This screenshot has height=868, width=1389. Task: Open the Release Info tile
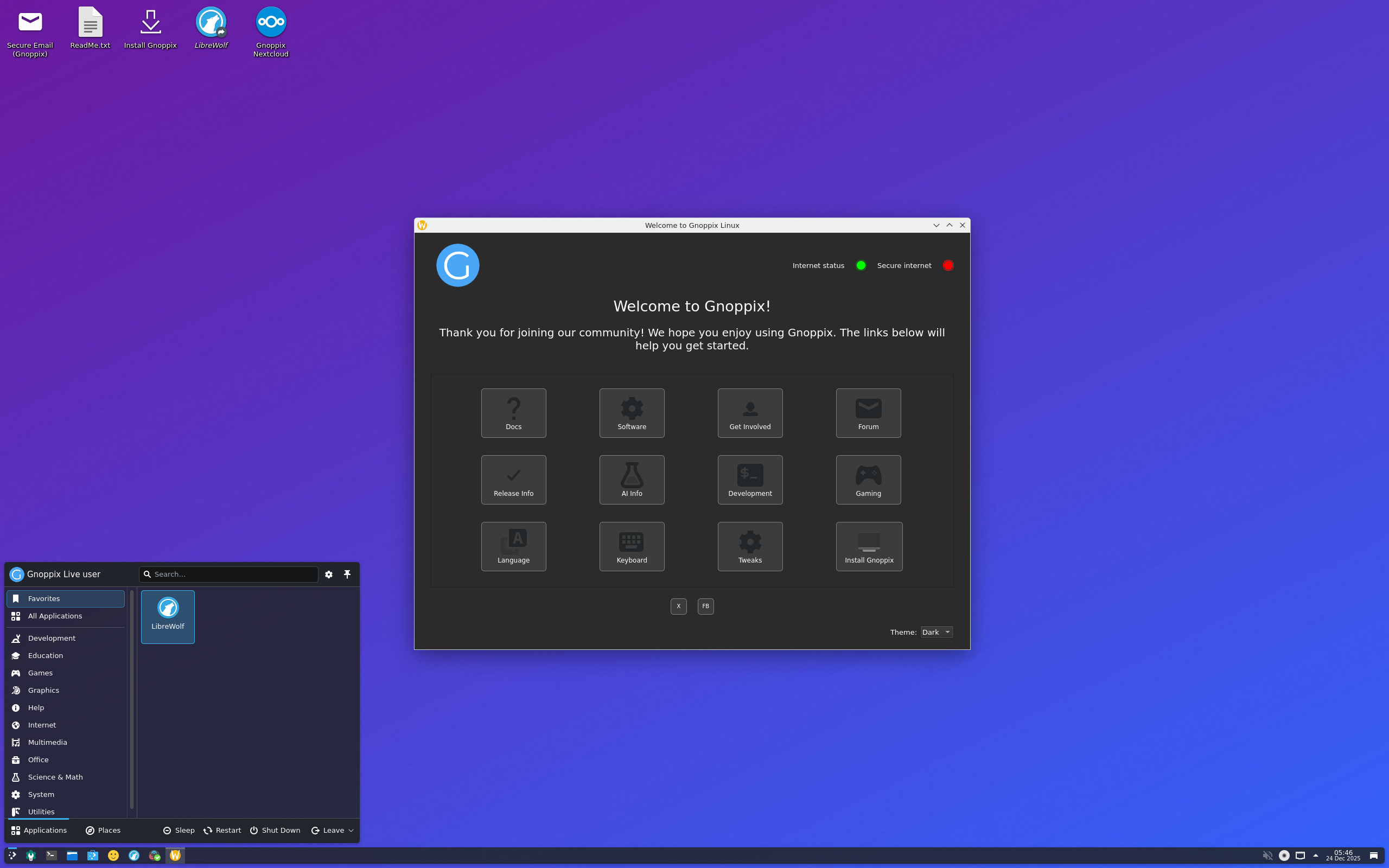[513, 480]
